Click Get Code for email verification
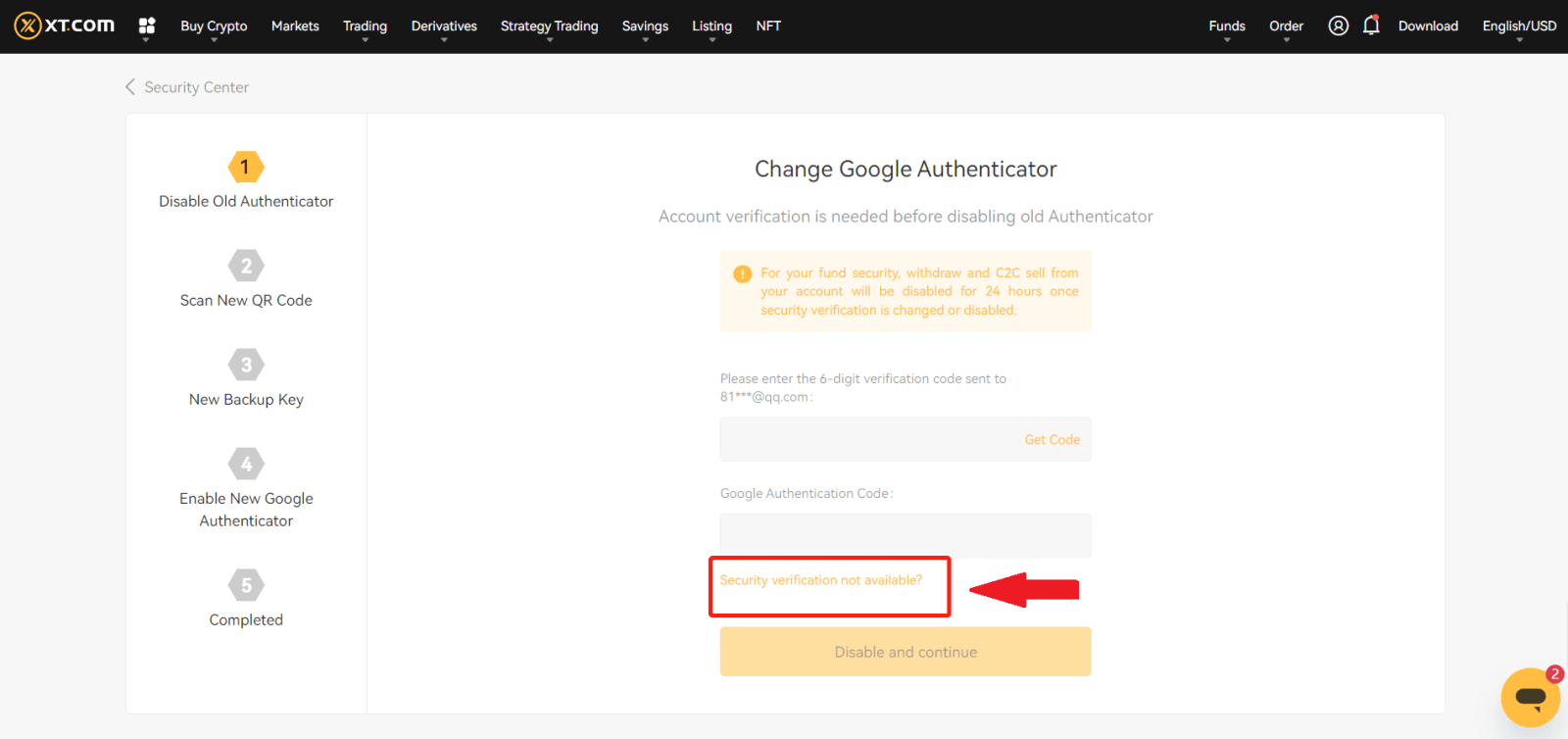The height and width of the screenshot is (739, 1568). point(1052,440)
